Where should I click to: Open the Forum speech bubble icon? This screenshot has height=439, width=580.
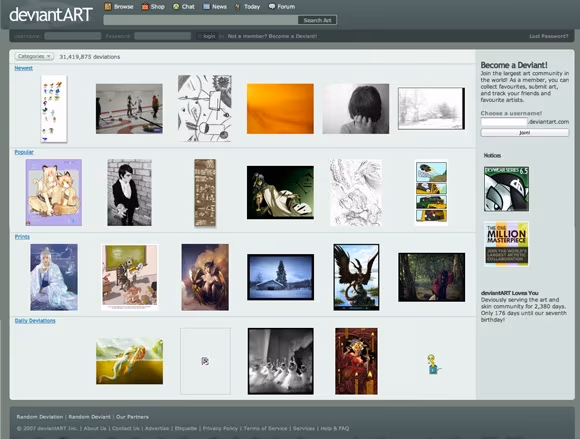click(272, 6)
